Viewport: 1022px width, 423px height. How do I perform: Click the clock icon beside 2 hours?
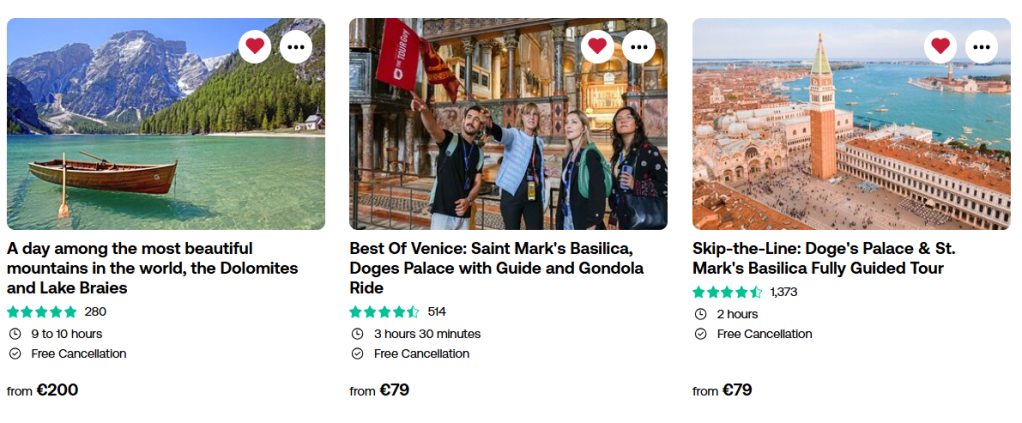(x=700, y=314)
